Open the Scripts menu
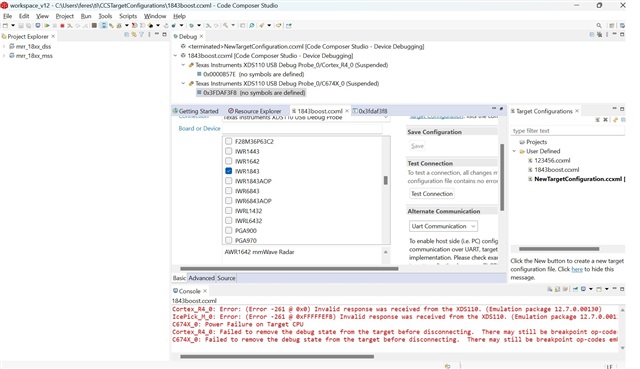640x369 pixels. (128, 16)
